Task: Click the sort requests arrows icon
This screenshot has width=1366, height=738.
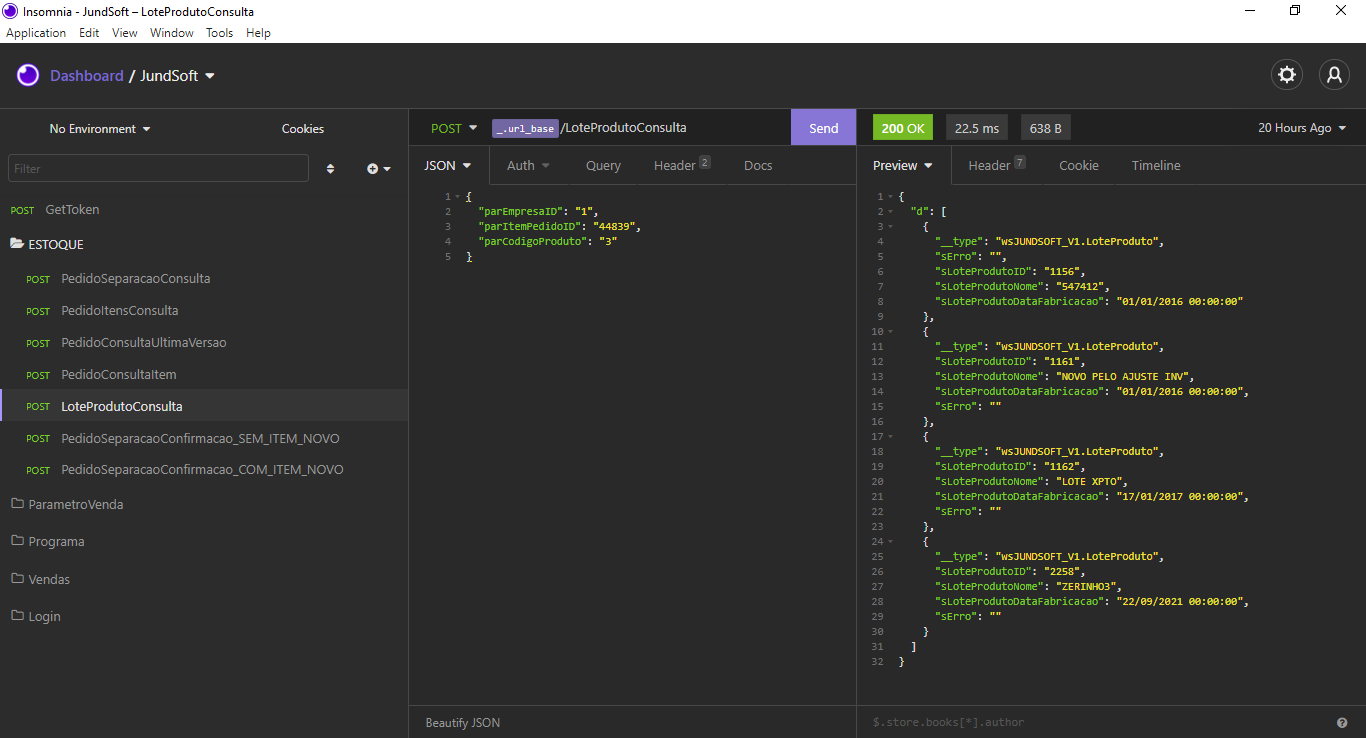Action: 331,169
